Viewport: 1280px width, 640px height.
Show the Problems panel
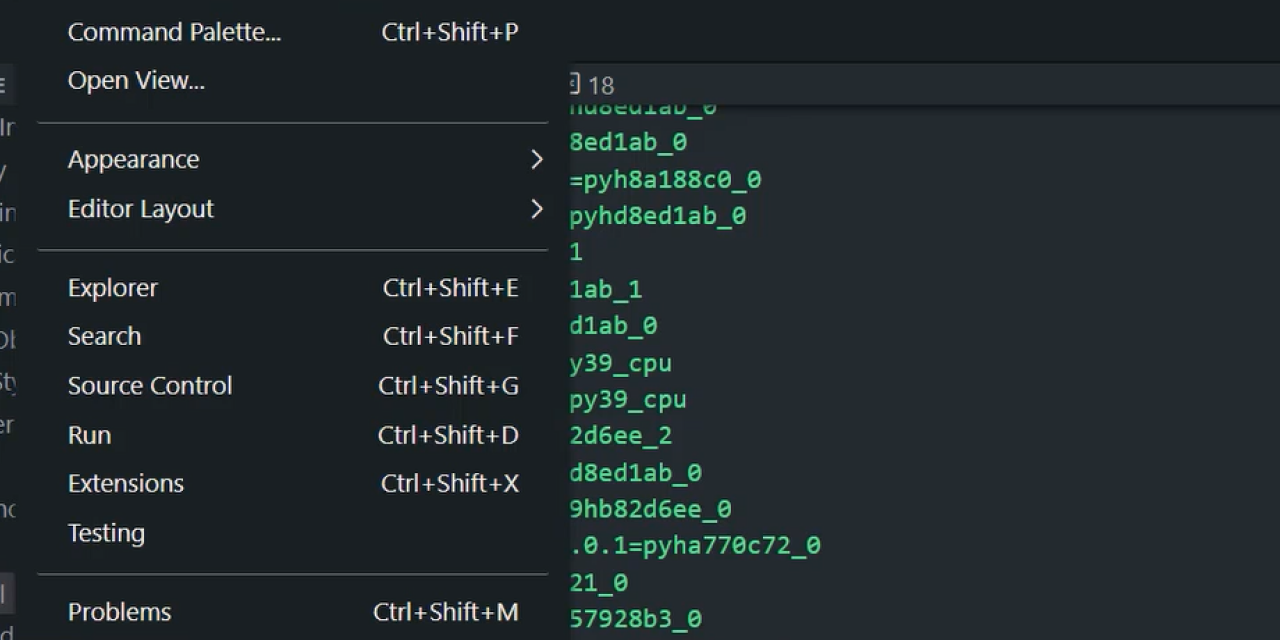119,612
